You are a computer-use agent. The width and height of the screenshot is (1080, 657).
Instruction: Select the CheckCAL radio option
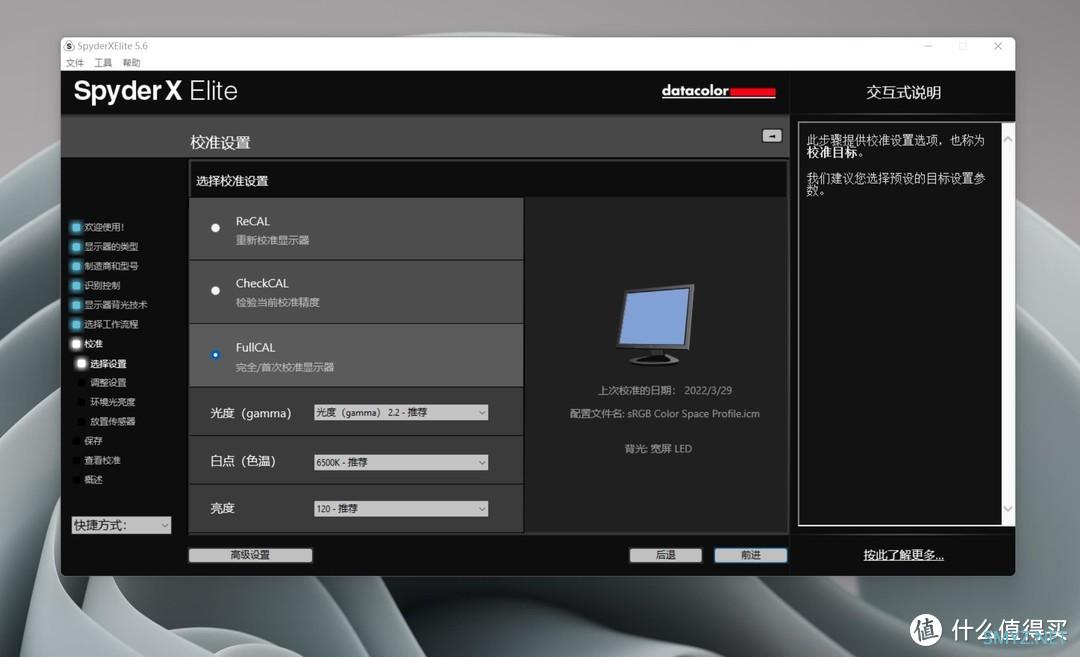click(216, 291)
